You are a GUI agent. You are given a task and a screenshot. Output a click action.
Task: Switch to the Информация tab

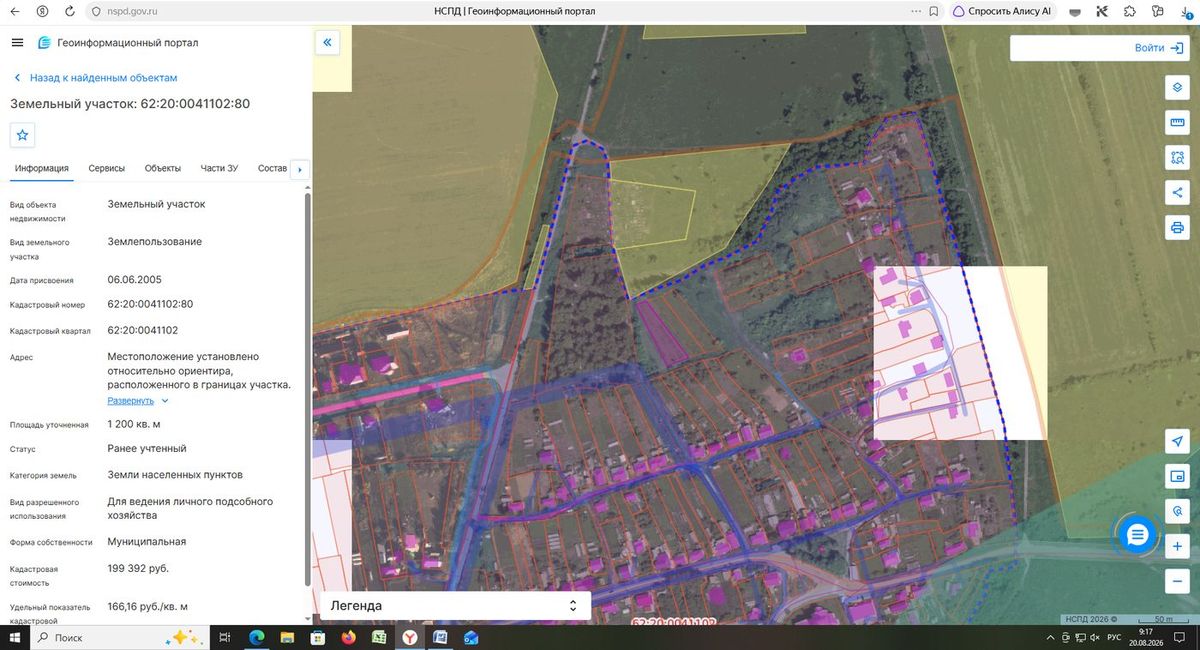click(x=41, y=168)
